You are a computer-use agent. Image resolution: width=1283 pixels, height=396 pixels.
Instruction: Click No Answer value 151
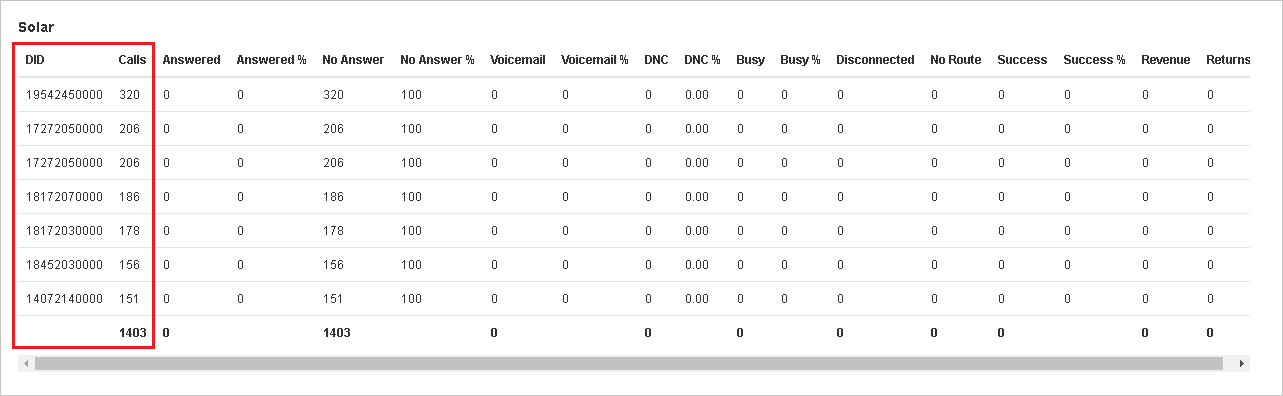click(333, 299)
